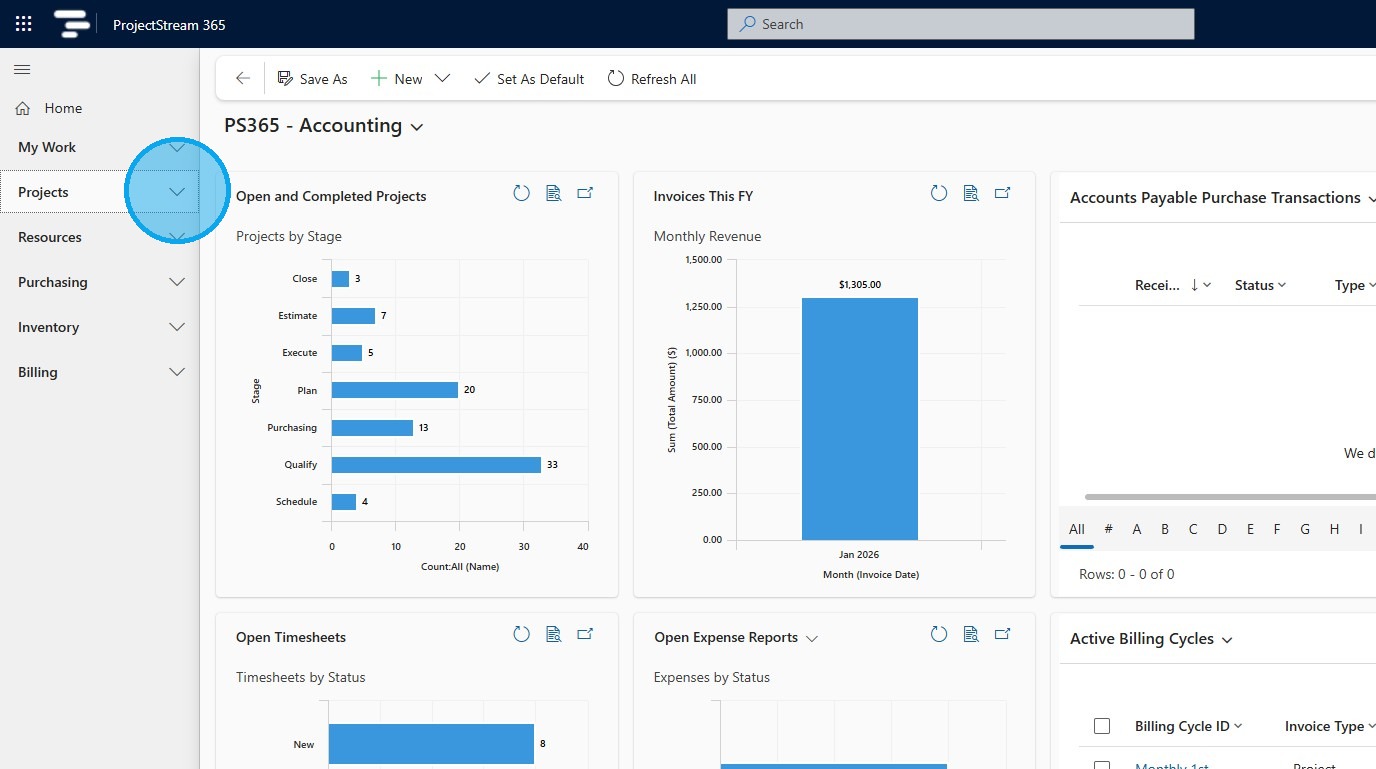Viewport: 1376px width, 769px height.
Task: Collapse the sidebar with hamburger icon
Action: point(22,69)
